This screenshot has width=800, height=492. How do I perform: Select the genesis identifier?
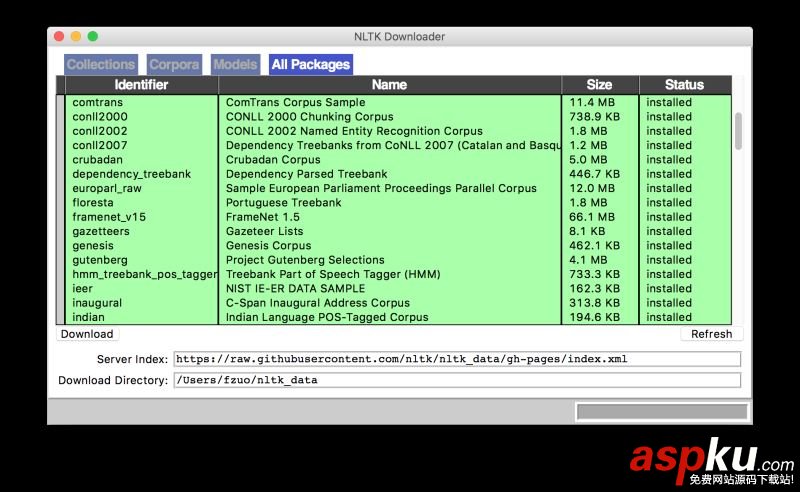click(x=93, y=245)
